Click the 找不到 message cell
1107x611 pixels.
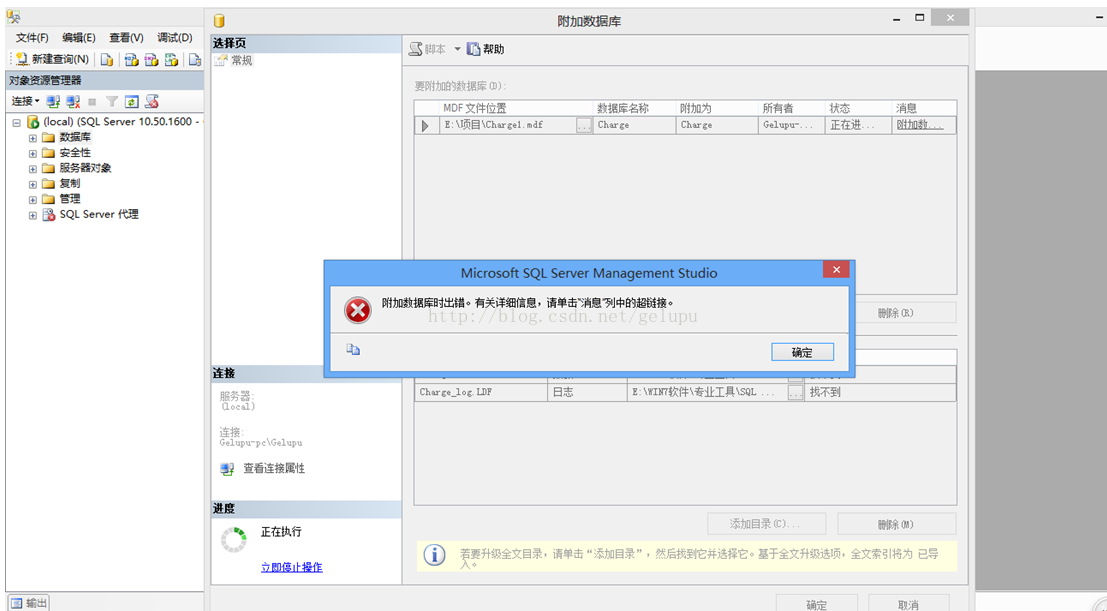pyautogui.click(x=880, y=392)
